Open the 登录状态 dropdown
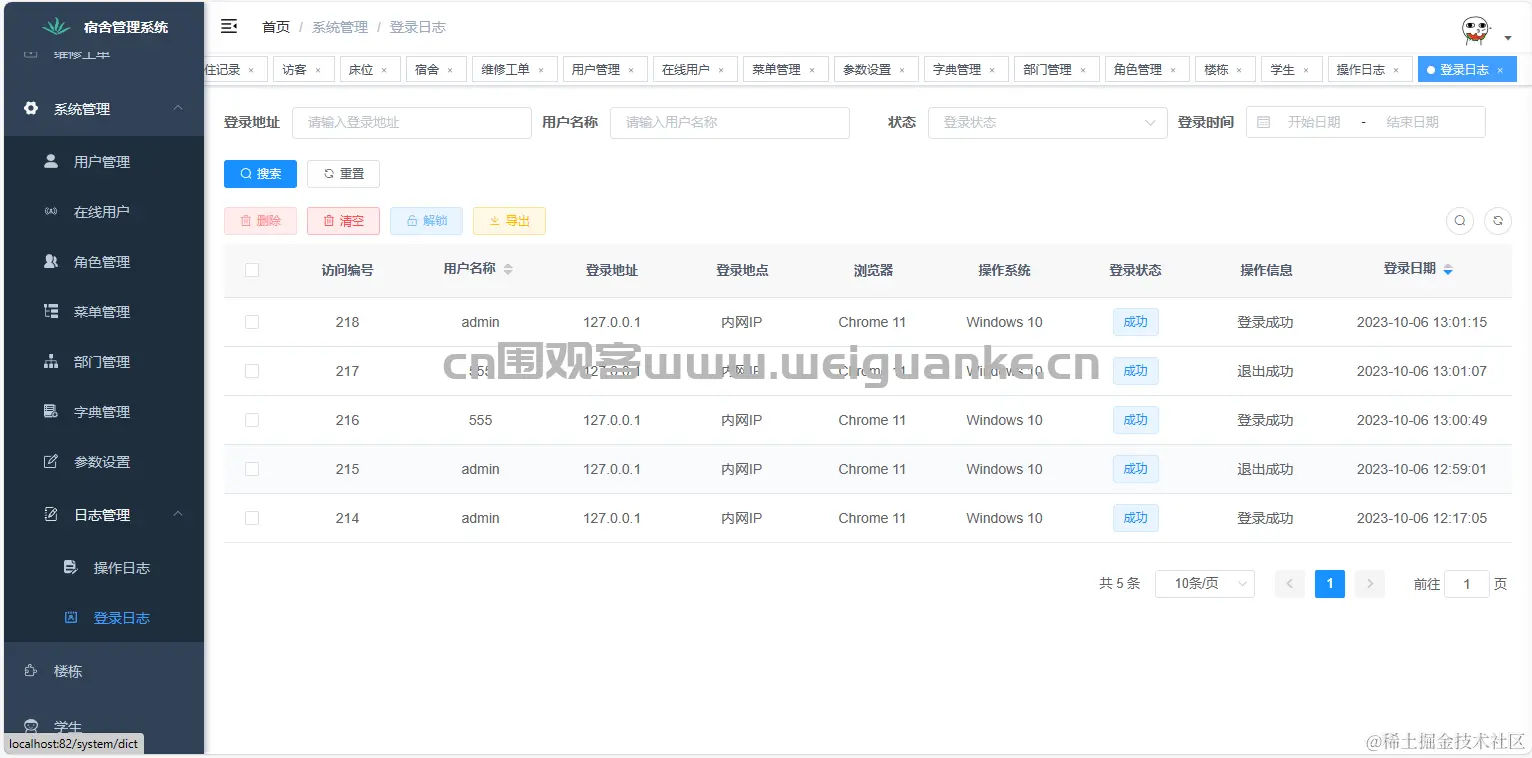Screen dimensions: 1532x758 [1047, 122]
